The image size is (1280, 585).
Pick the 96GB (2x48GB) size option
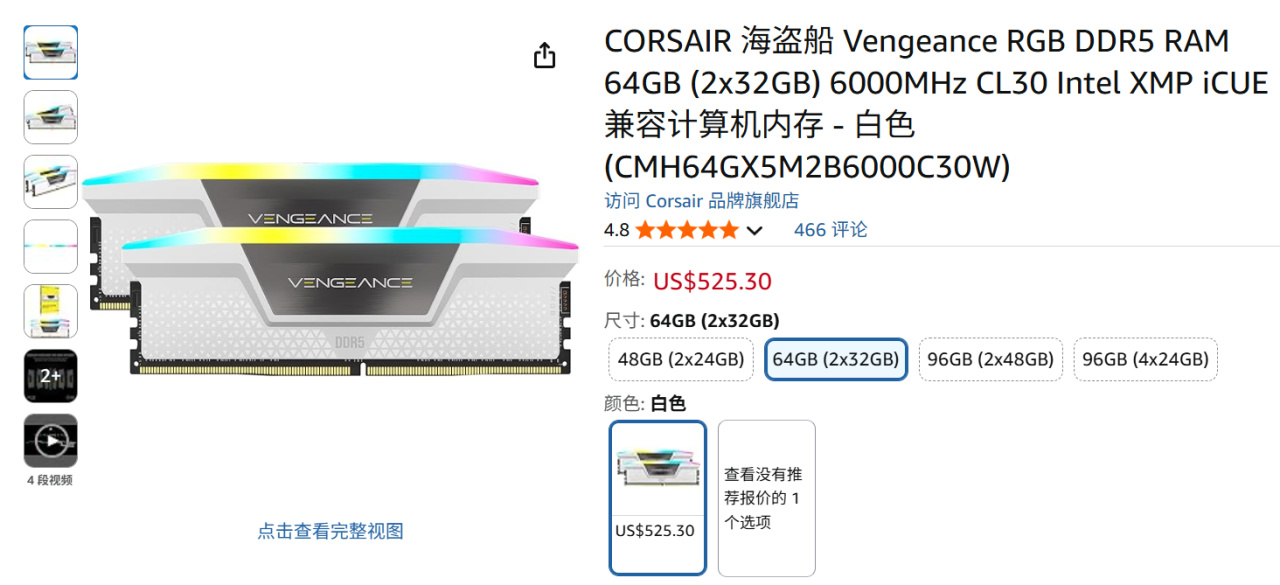click(990, 359)
